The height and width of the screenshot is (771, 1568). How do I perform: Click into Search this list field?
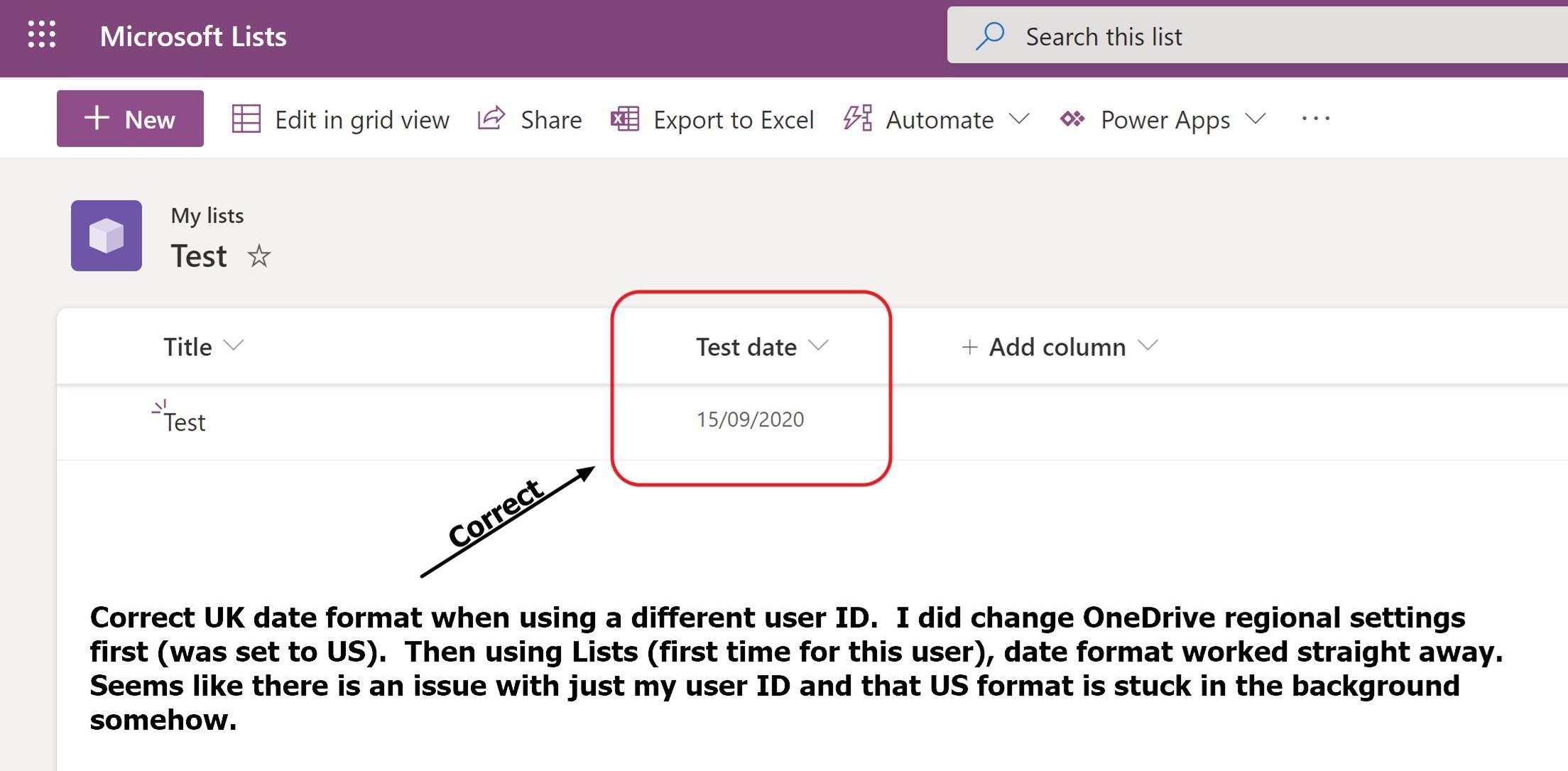1257,36
